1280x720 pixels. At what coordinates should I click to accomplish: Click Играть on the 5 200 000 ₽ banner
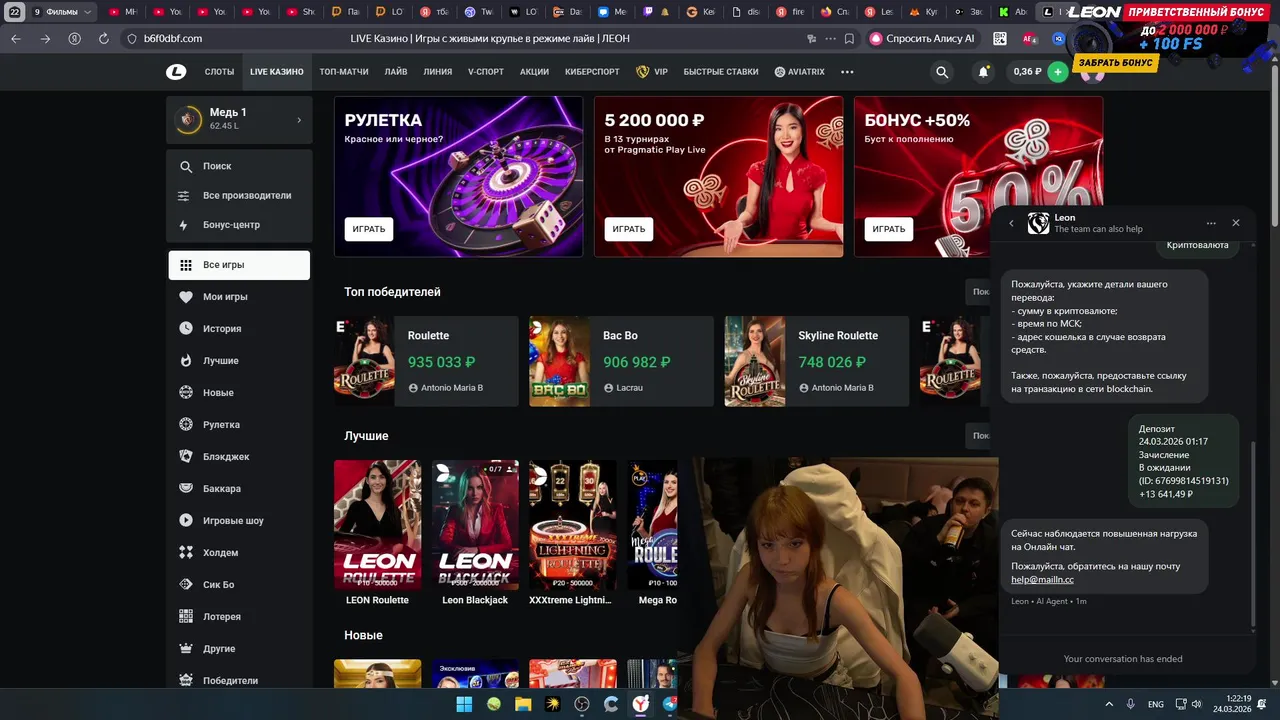pyautogui.click(x=629, y=229)
